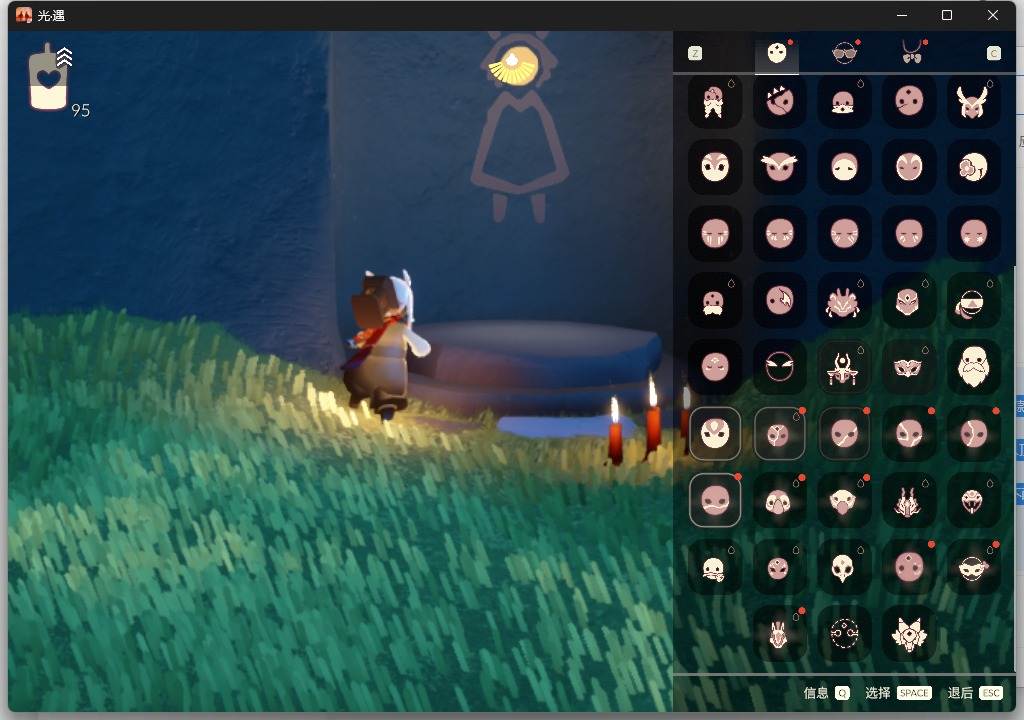The height and width of the screenshot is (720, 1024).
Task: Select the round mask with pink beak
Action: point(780,500)
